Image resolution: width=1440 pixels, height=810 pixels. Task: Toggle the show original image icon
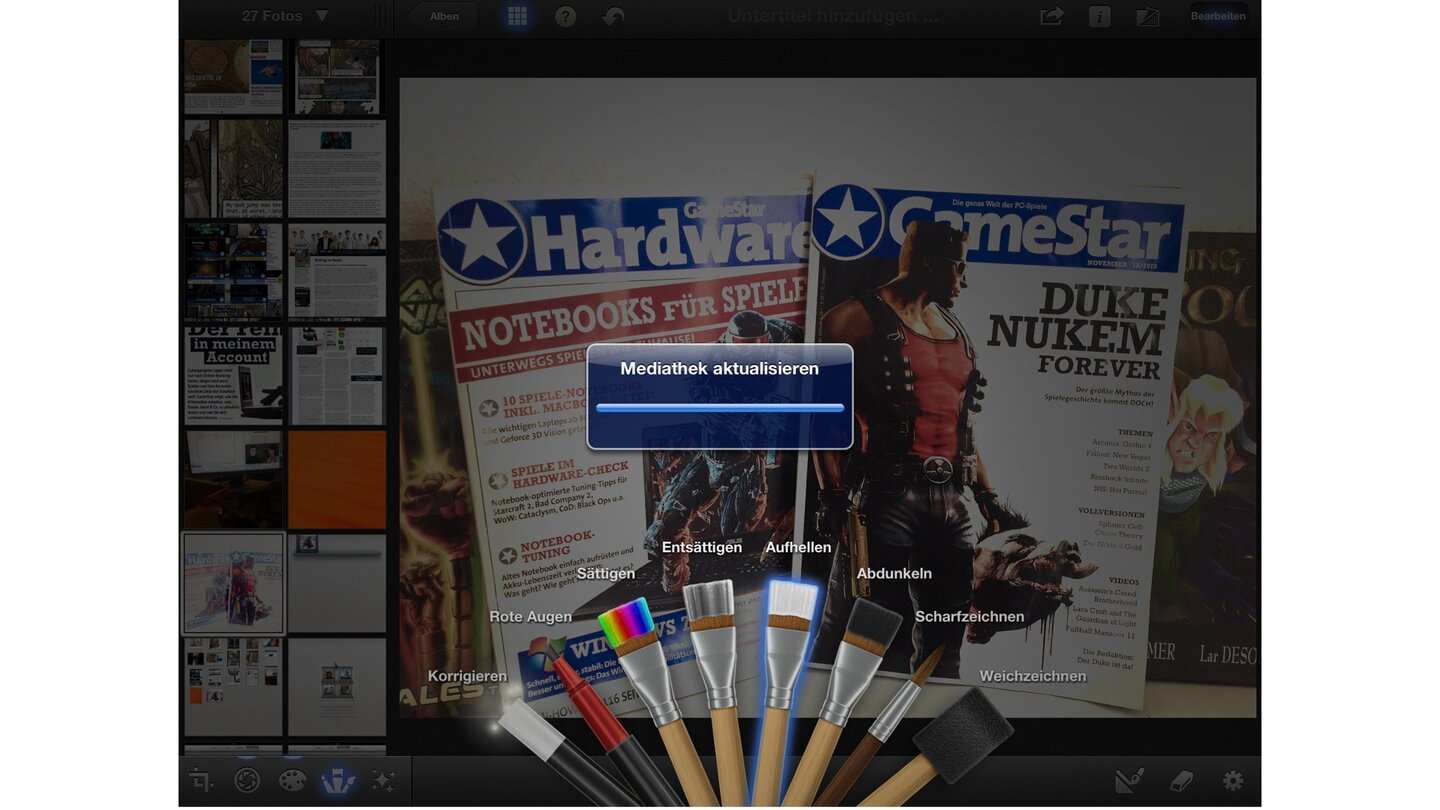tap(1148, 16)
